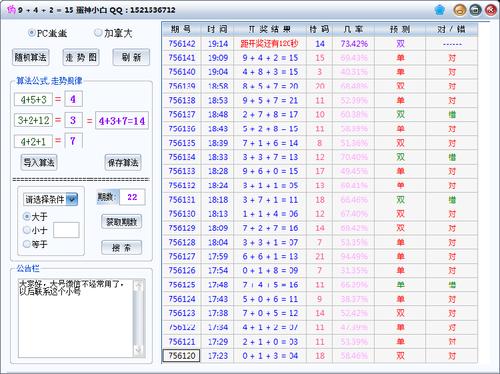The image size is (500, 374).
Task: Select the 等于 radio button
Action: (x=26, y=244)
